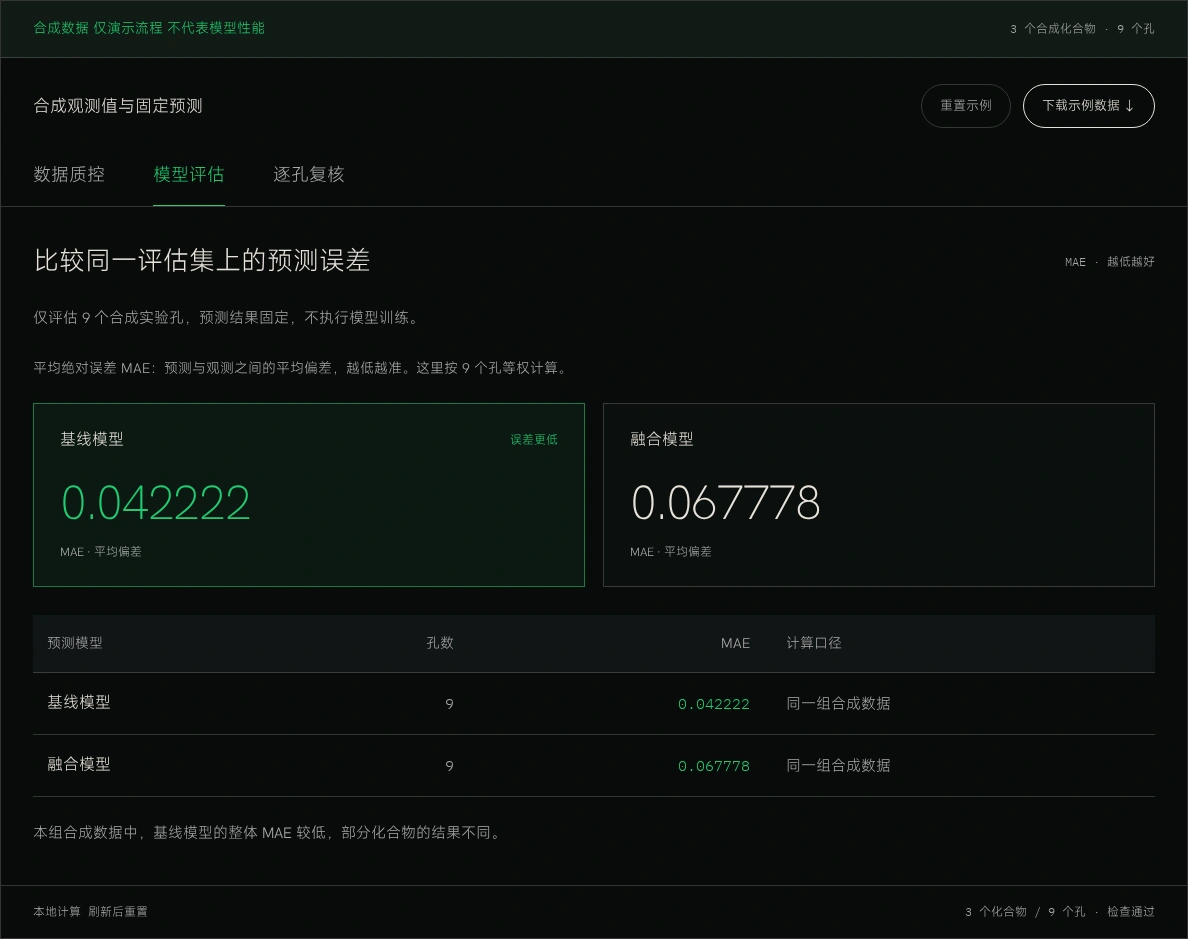
Task: Select the 基线模型 summary card
Action: (308, 495)
